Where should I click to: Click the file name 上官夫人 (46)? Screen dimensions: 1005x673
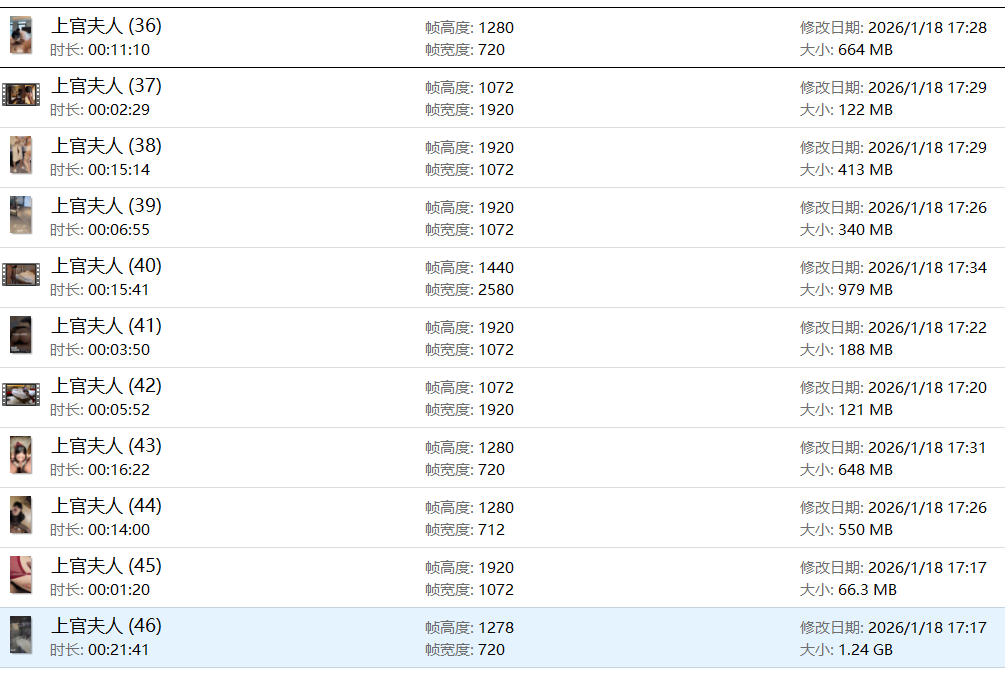[x=106, y=626]
